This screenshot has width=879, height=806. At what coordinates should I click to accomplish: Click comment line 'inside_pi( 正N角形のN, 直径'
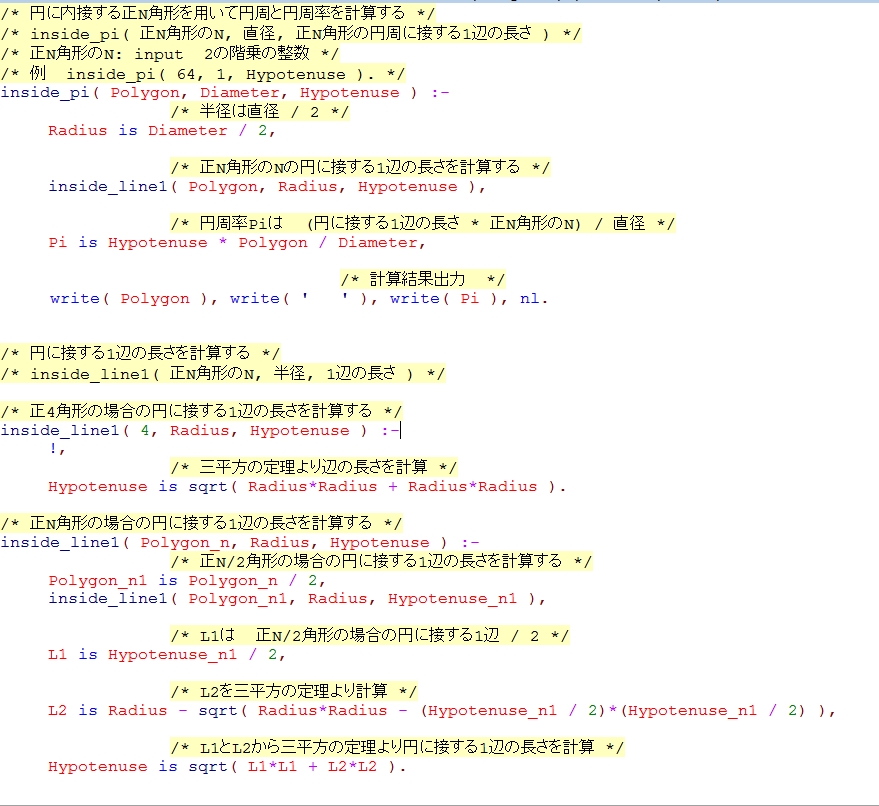pyautogui.click(x=291, y=34)
